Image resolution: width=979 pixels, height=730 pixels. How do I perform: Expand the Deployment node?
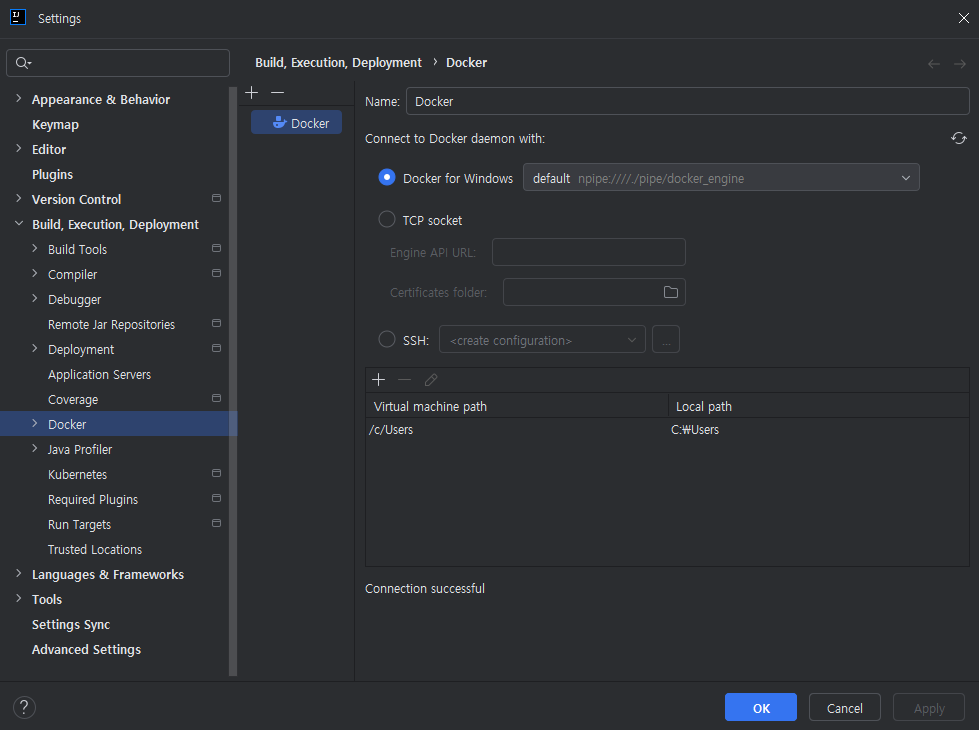click(x=35, y=348)
